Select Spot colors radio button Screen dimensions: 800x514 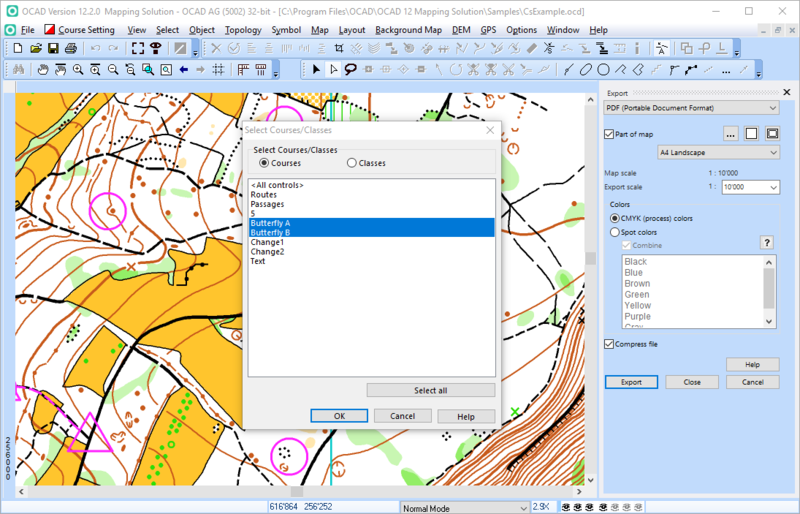click(615, 232)
